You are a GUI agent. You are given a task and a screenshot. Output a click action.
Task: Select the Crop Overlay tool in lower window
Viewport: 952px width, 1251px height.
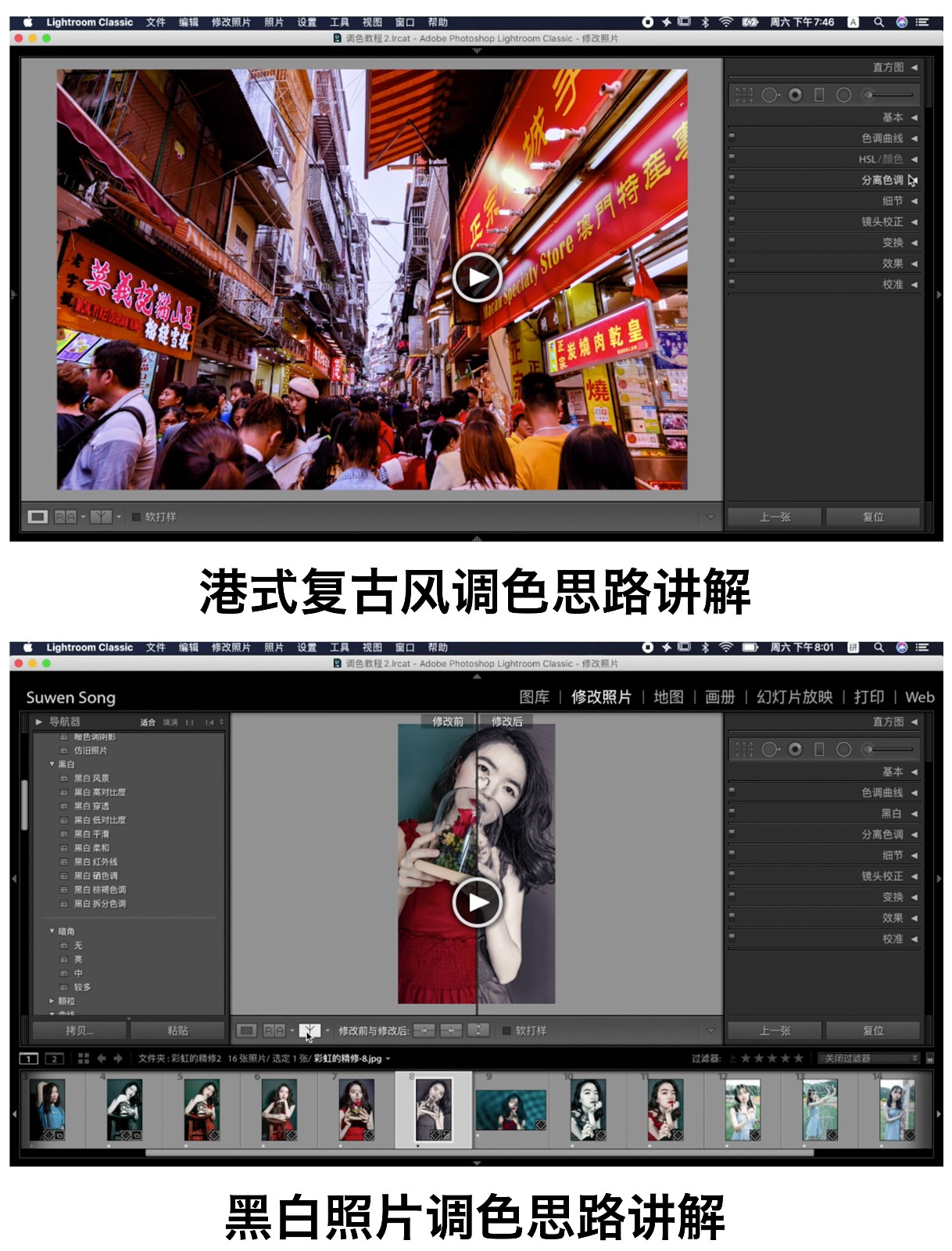[x=744, y=749]
